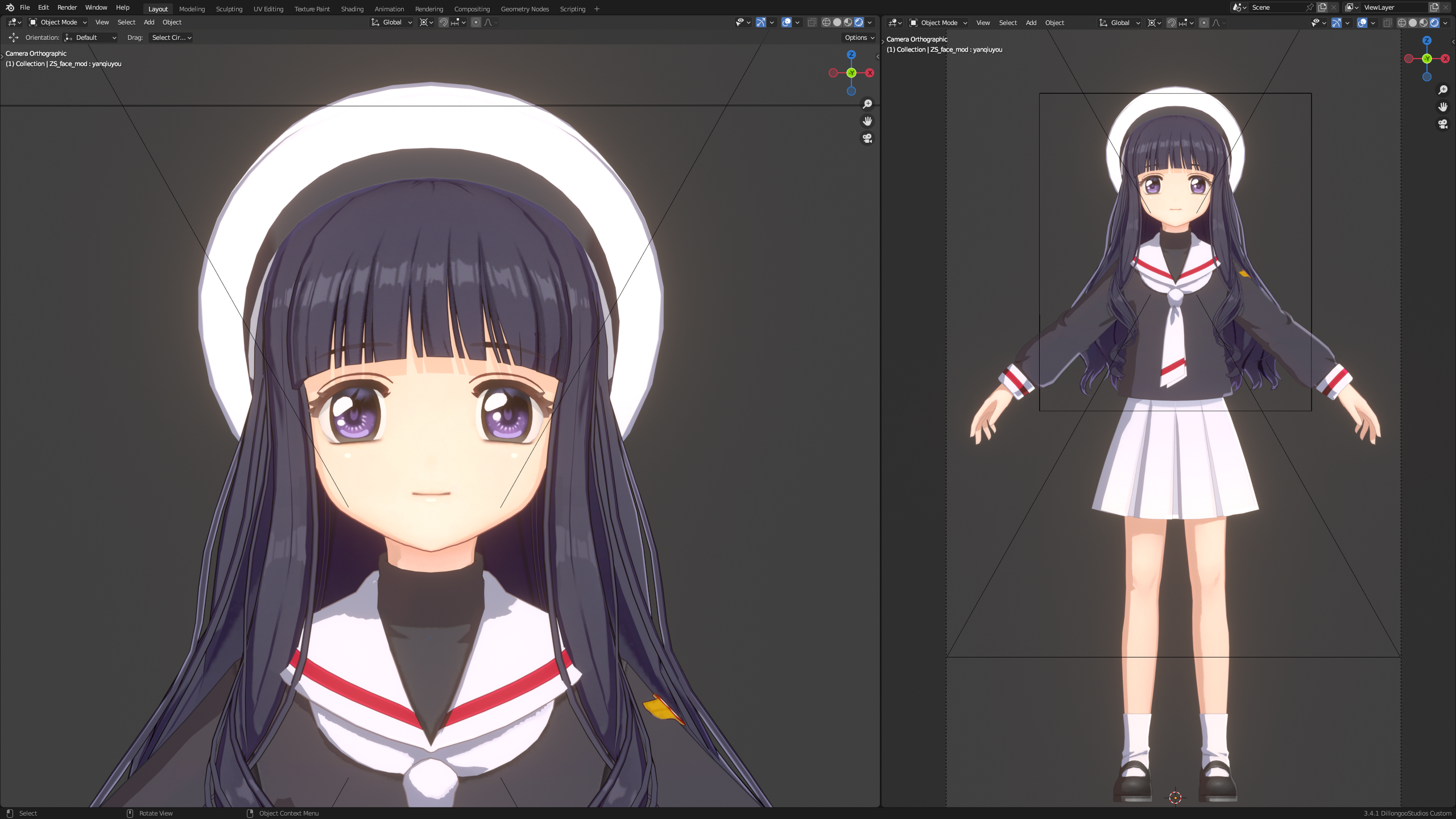The image size is (1456, 819).
Task: Open left viewport gizmo options arrow
Action: 772,22
